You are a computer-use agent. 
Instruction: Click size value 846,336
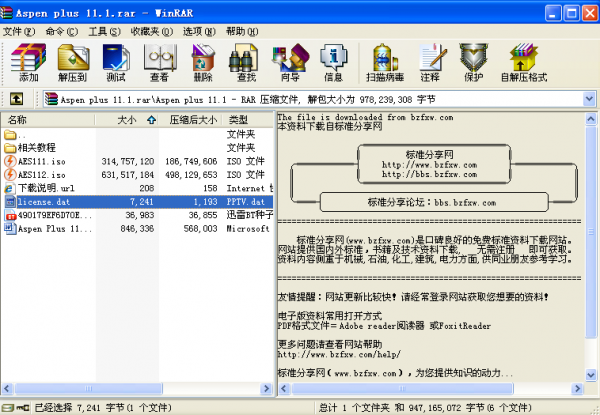[x=137, y=229]
